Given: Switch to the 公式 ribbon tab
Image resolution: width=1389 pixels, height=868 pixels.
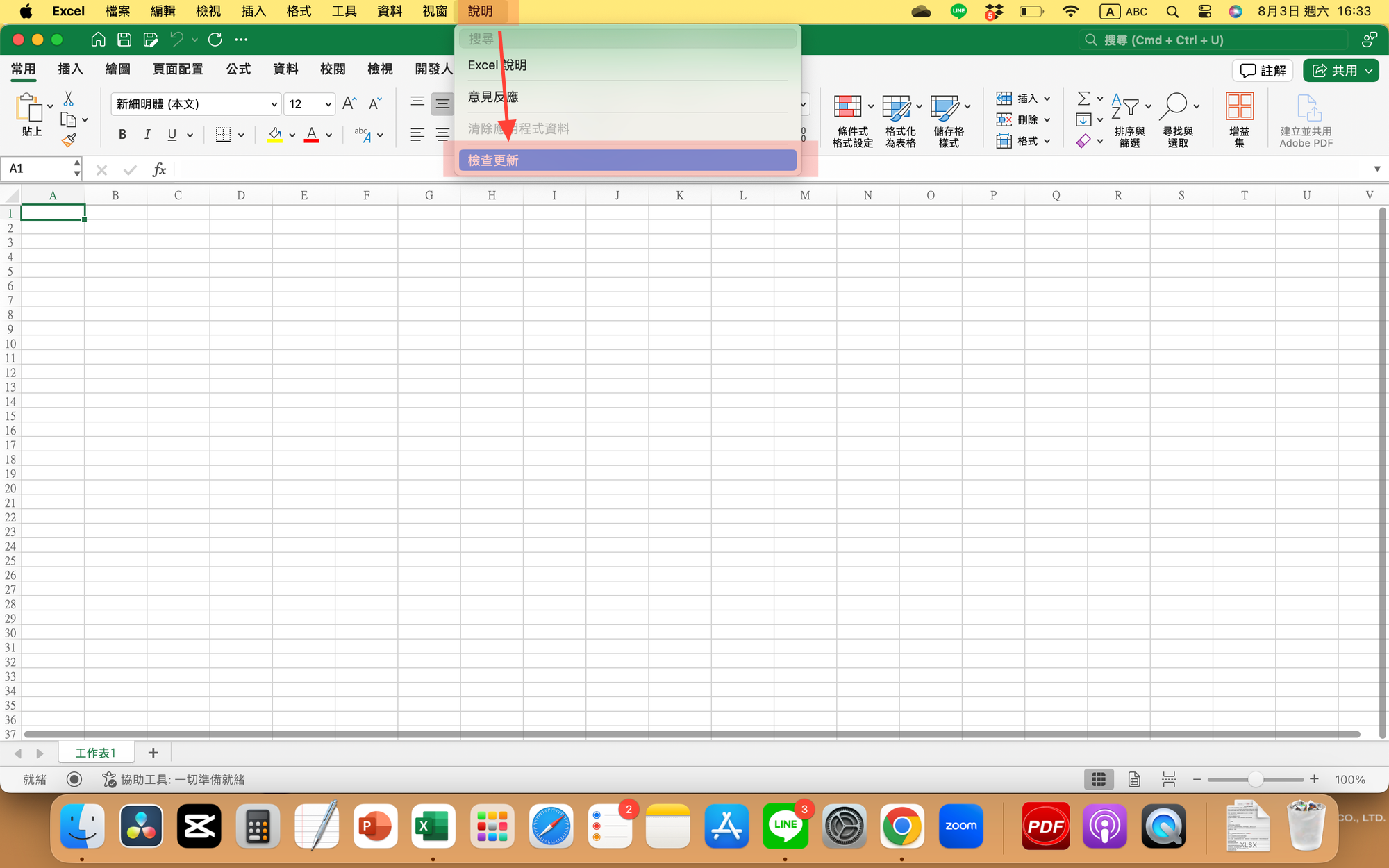Looking at the screenshot, I should pyautogui.click(x=238, y=69).
